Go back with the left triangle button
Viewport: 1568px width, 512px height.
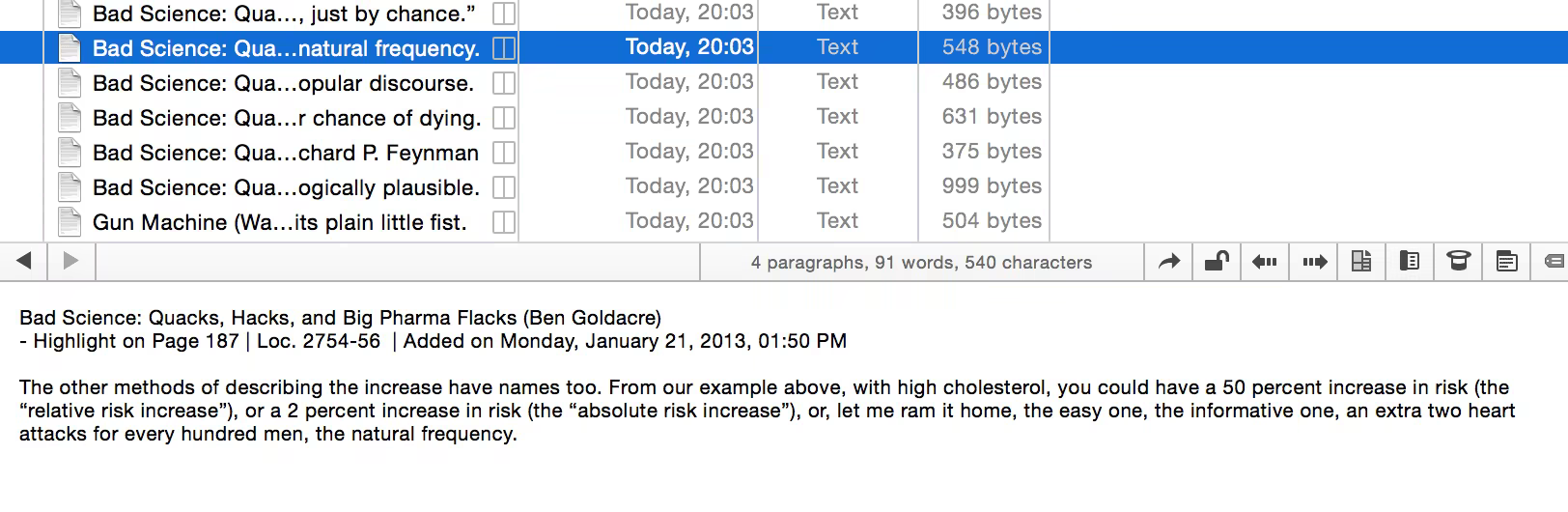[x=24, y=261]
